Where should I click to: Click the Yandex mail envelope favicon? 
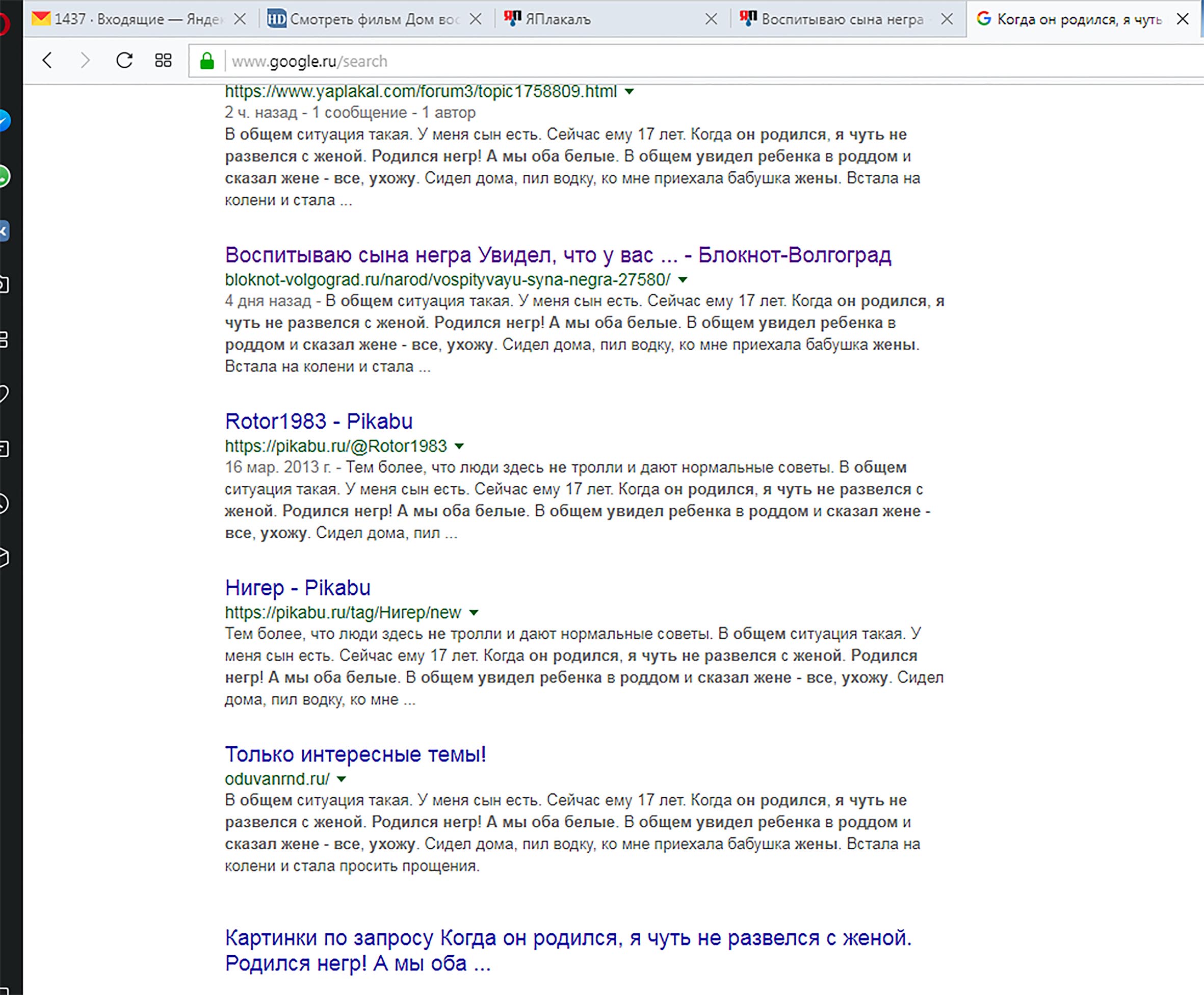tap(41, 18)
